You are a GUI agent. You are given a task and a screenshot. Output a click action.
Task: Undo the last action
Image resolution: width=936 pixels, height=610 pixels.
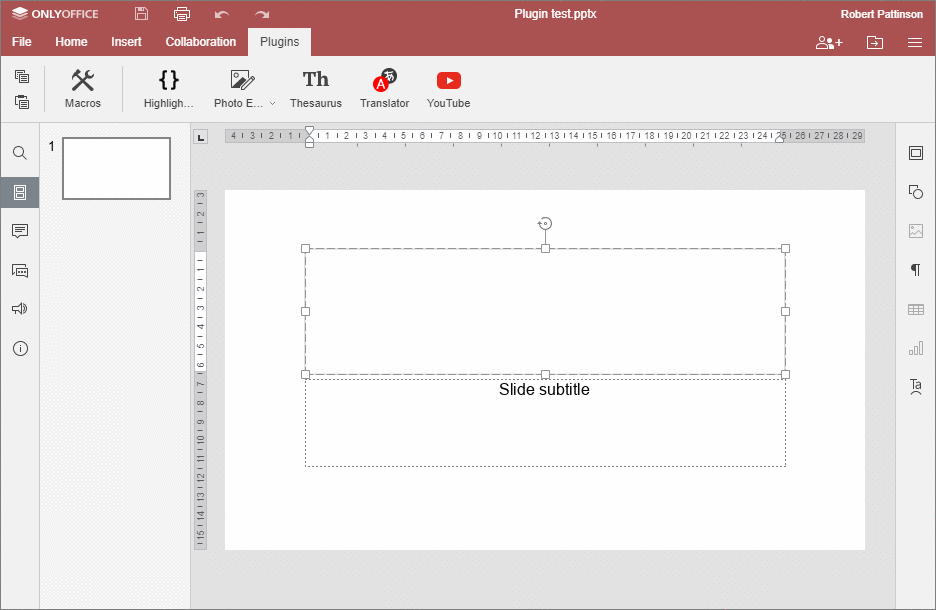point(222,14)
